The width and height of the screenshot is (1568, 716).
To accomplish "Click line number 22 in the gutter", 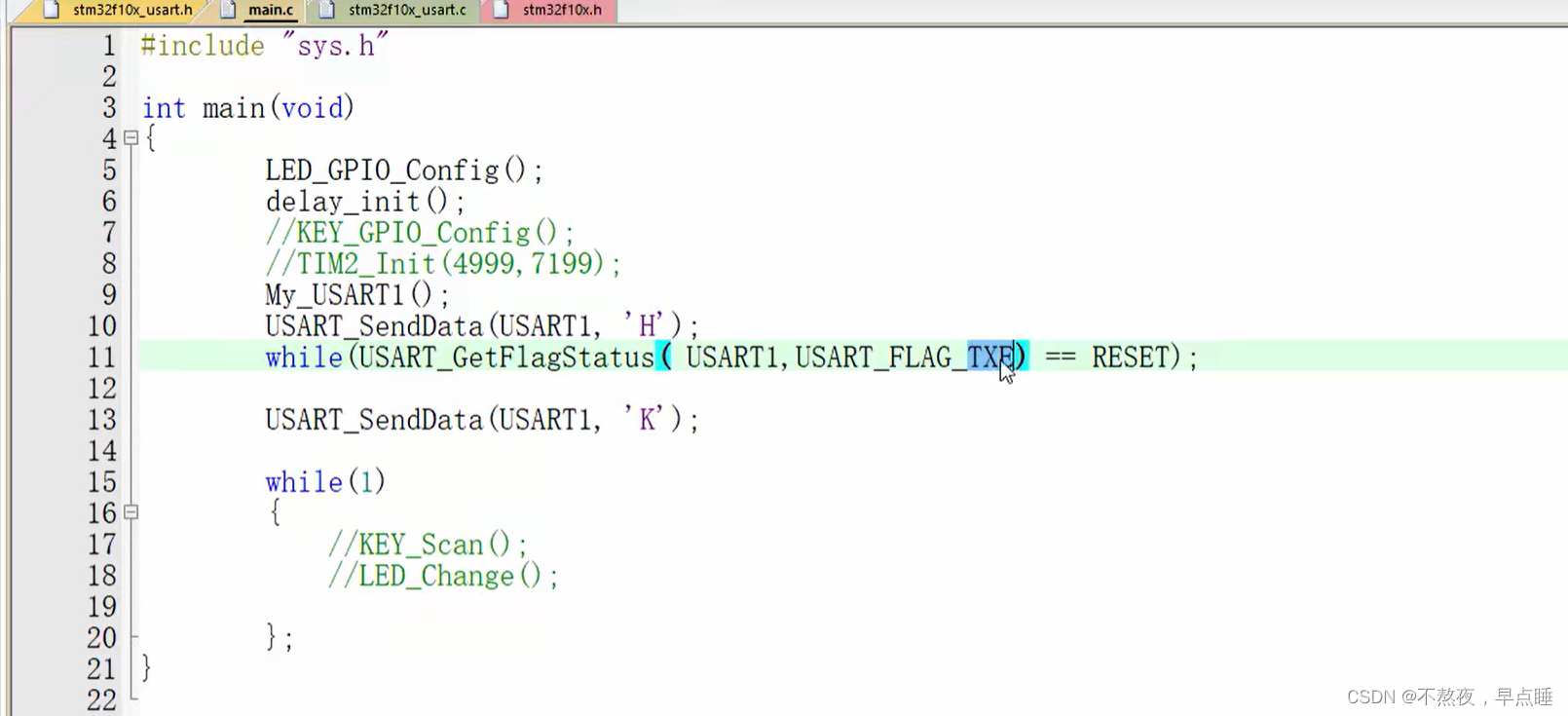I will tap(101, 699).
